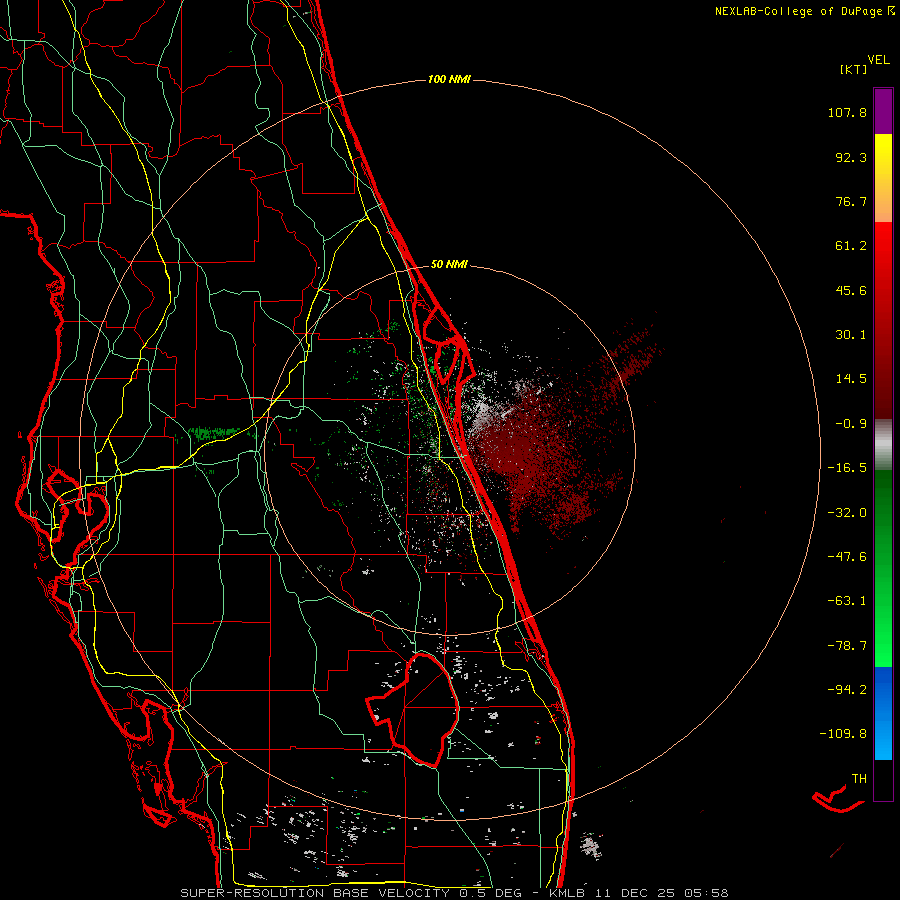Click the 14.5 velocity scale value
The height and width of the screenshot is (900, 900).
pos(851,379)
